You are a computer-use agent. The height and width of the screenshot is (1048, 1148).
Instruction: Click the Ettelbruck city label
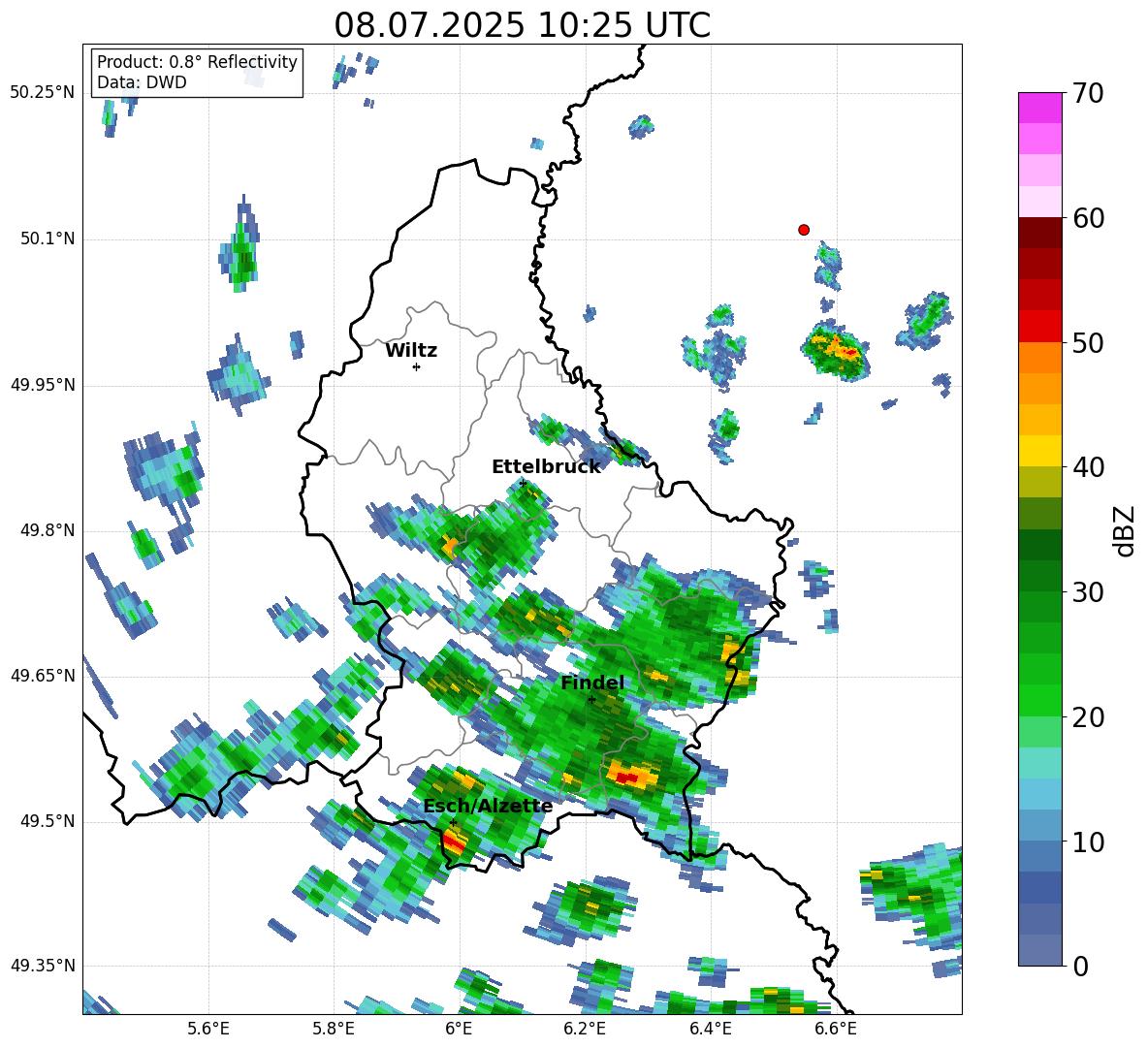tap(546, 466)
